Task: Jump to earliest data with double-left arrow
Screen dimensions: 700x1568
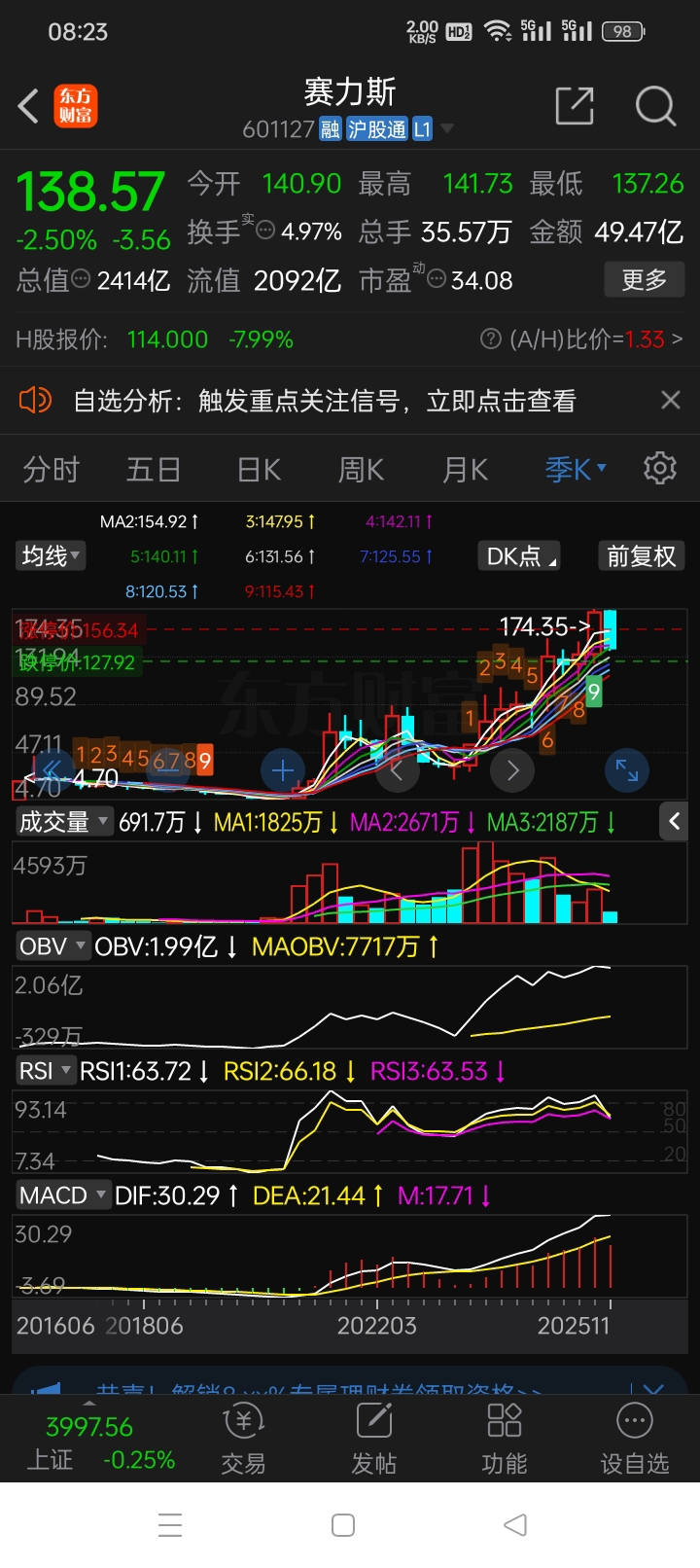Action: point(52,771)
